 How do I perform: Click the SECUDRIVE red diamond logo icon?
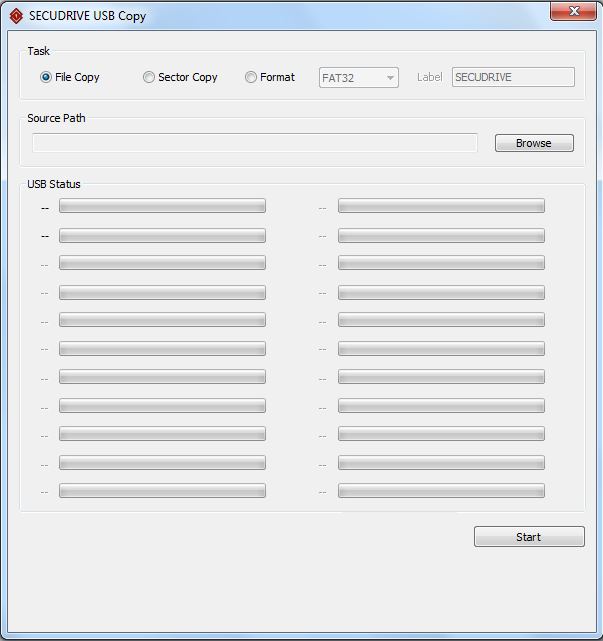[16, 16]
